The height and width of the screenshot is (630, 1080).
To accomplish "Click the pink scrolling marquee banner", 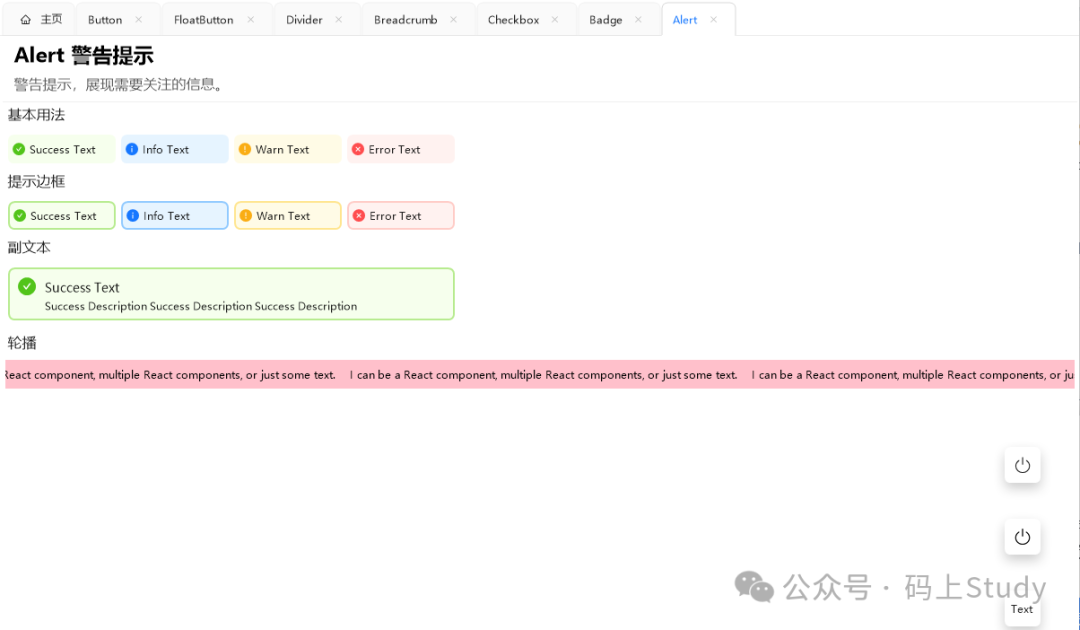I will [x=540, y=375].
